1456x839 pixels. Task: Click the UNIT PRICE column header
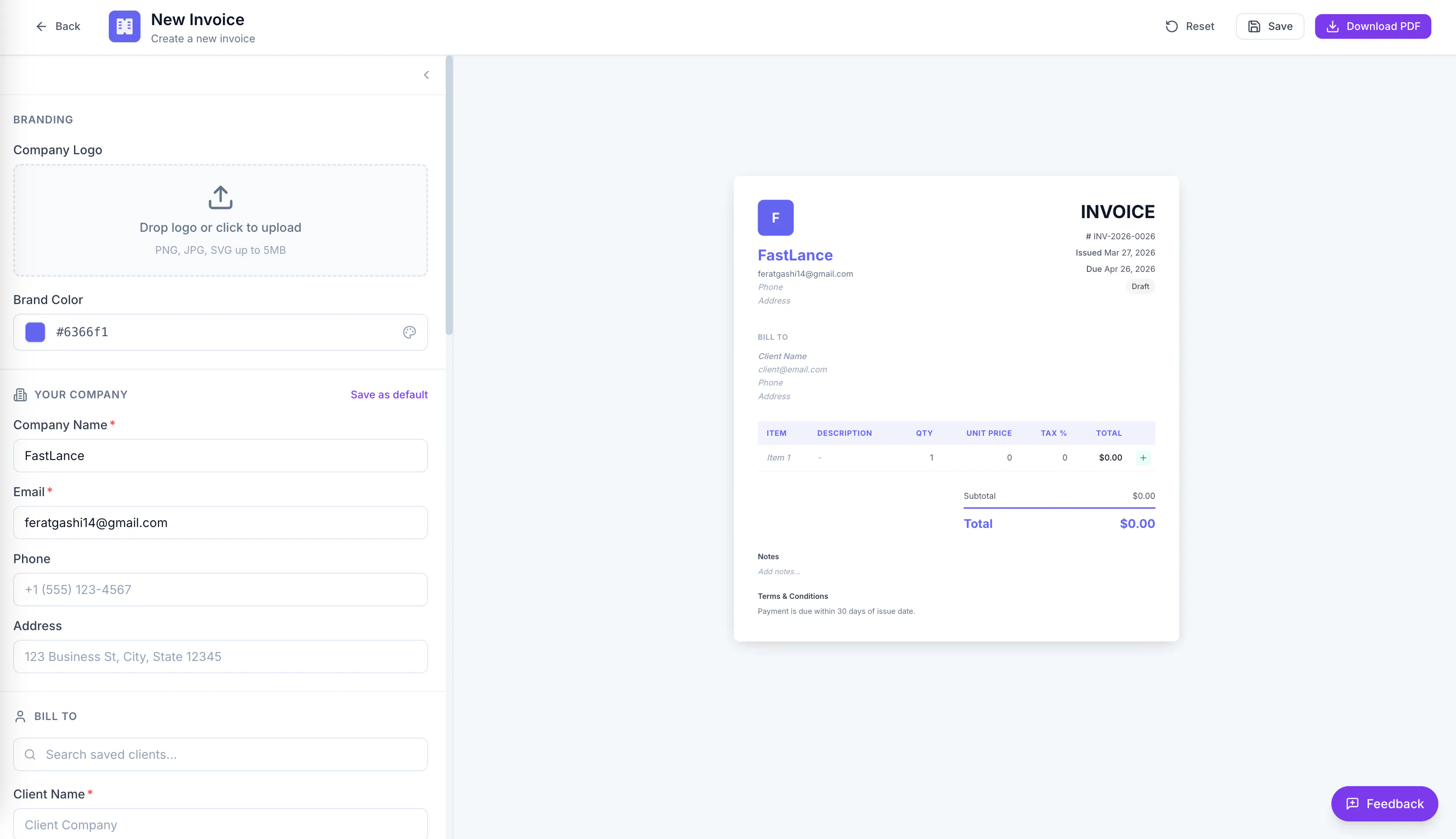[x=989, y=433]
